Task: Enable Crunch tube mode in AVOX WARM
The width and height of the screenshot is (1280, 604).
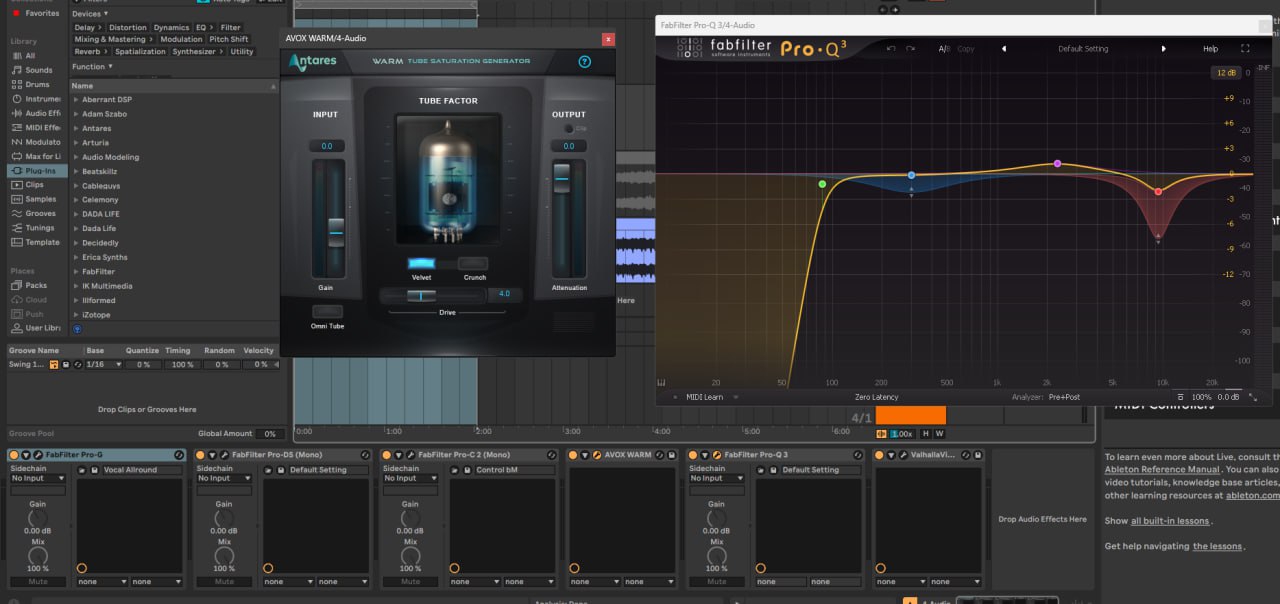Action: pos(474,264)
